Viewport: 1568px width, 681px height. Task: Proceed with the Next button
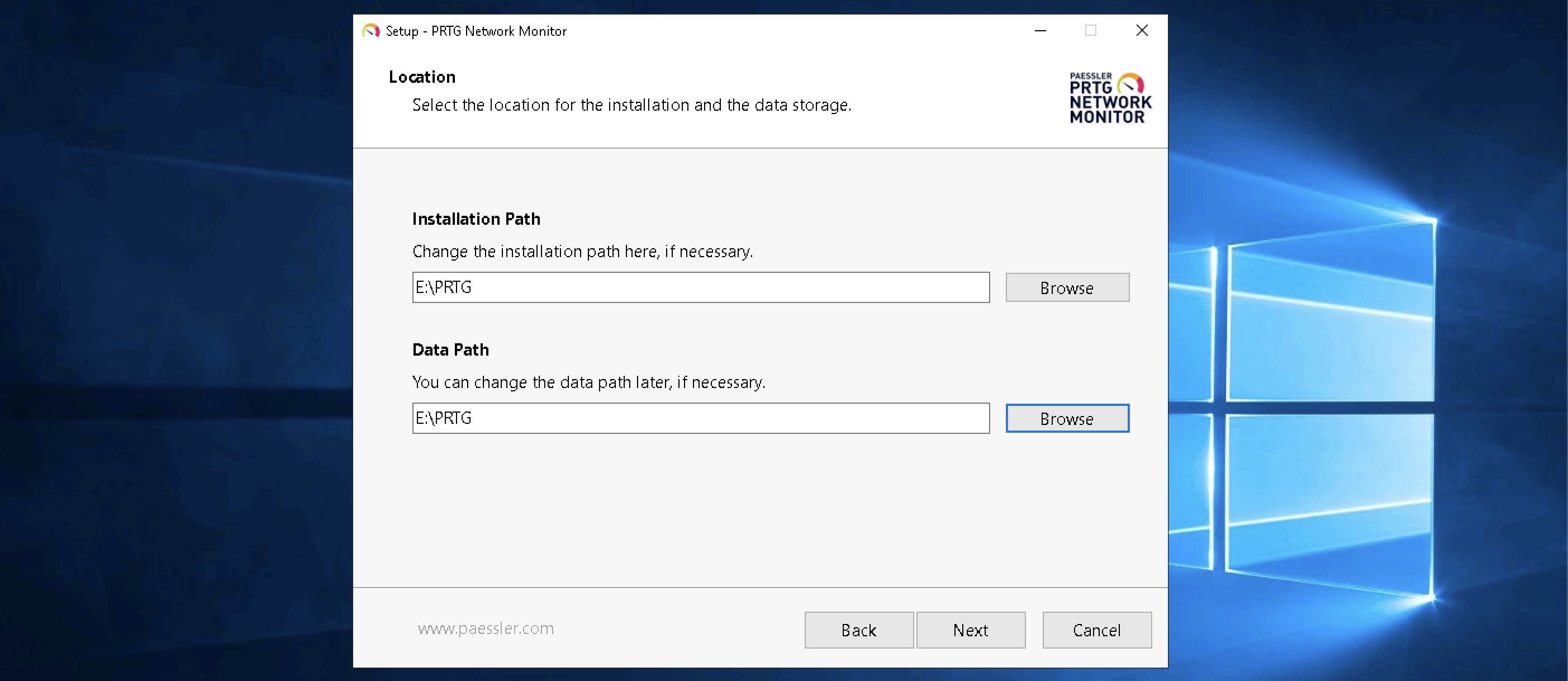[970, 630]
